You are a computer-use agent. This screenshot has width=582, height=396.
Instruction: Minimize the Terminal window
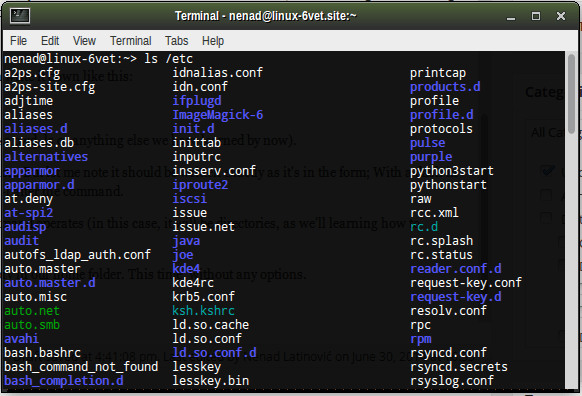click(511, 17)
